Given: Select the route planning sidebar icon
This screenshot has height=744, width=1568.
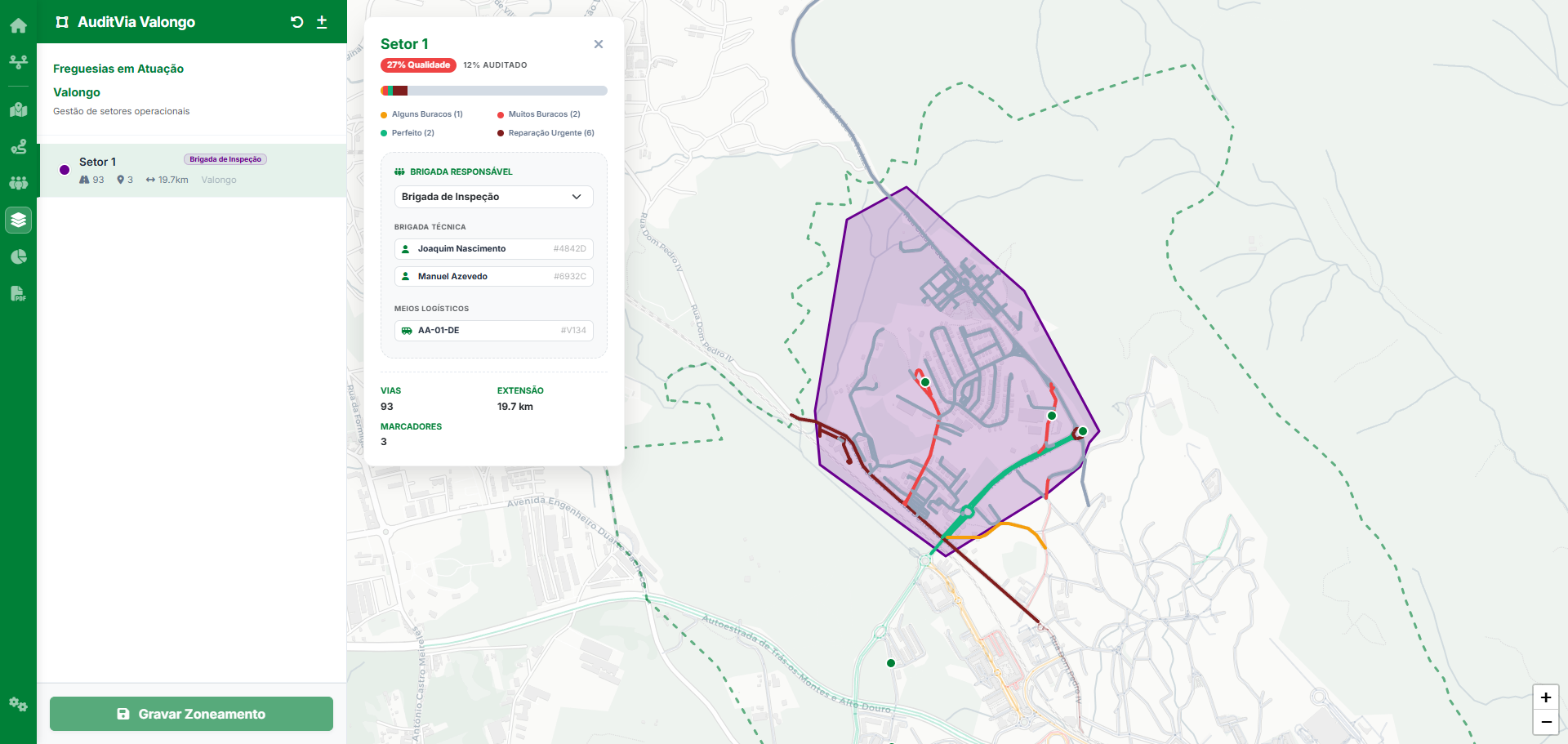Looking at the screenshot, I should [x=18, y=146].
